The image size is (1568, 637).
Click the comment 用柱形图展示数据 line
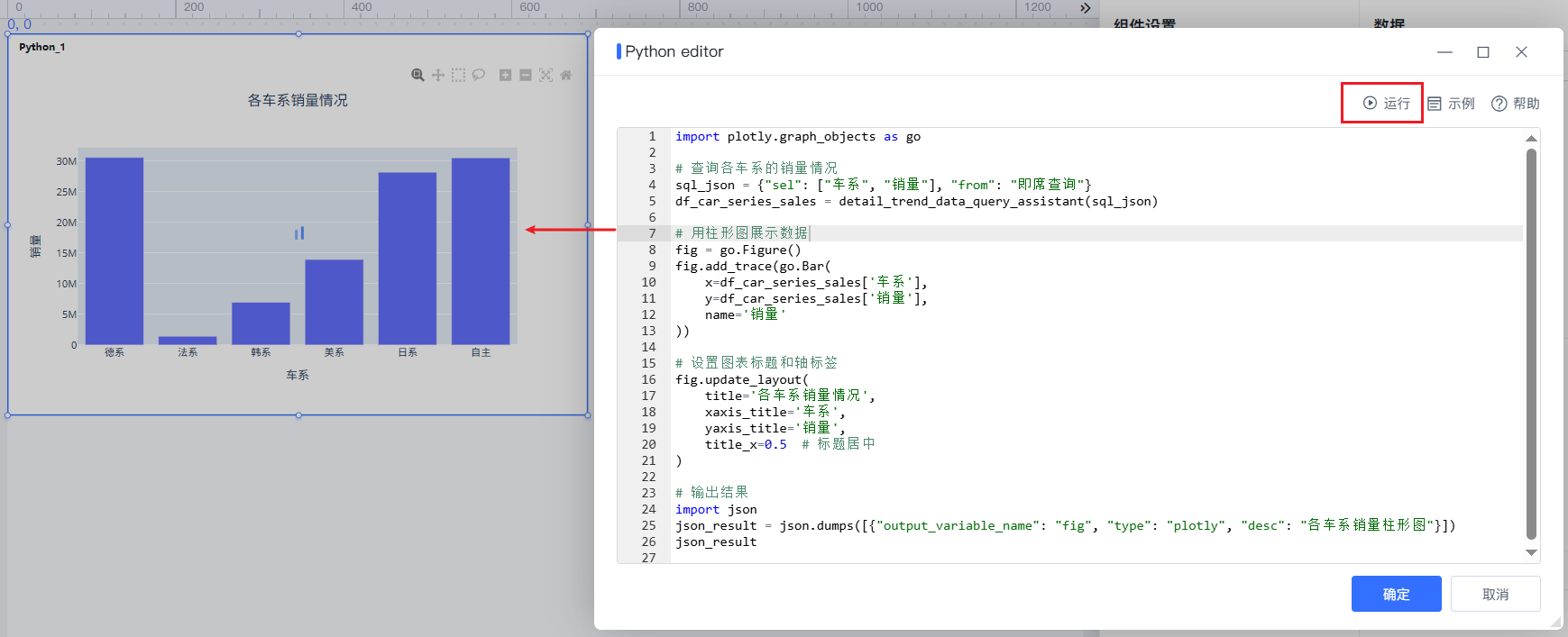[742, 233]
